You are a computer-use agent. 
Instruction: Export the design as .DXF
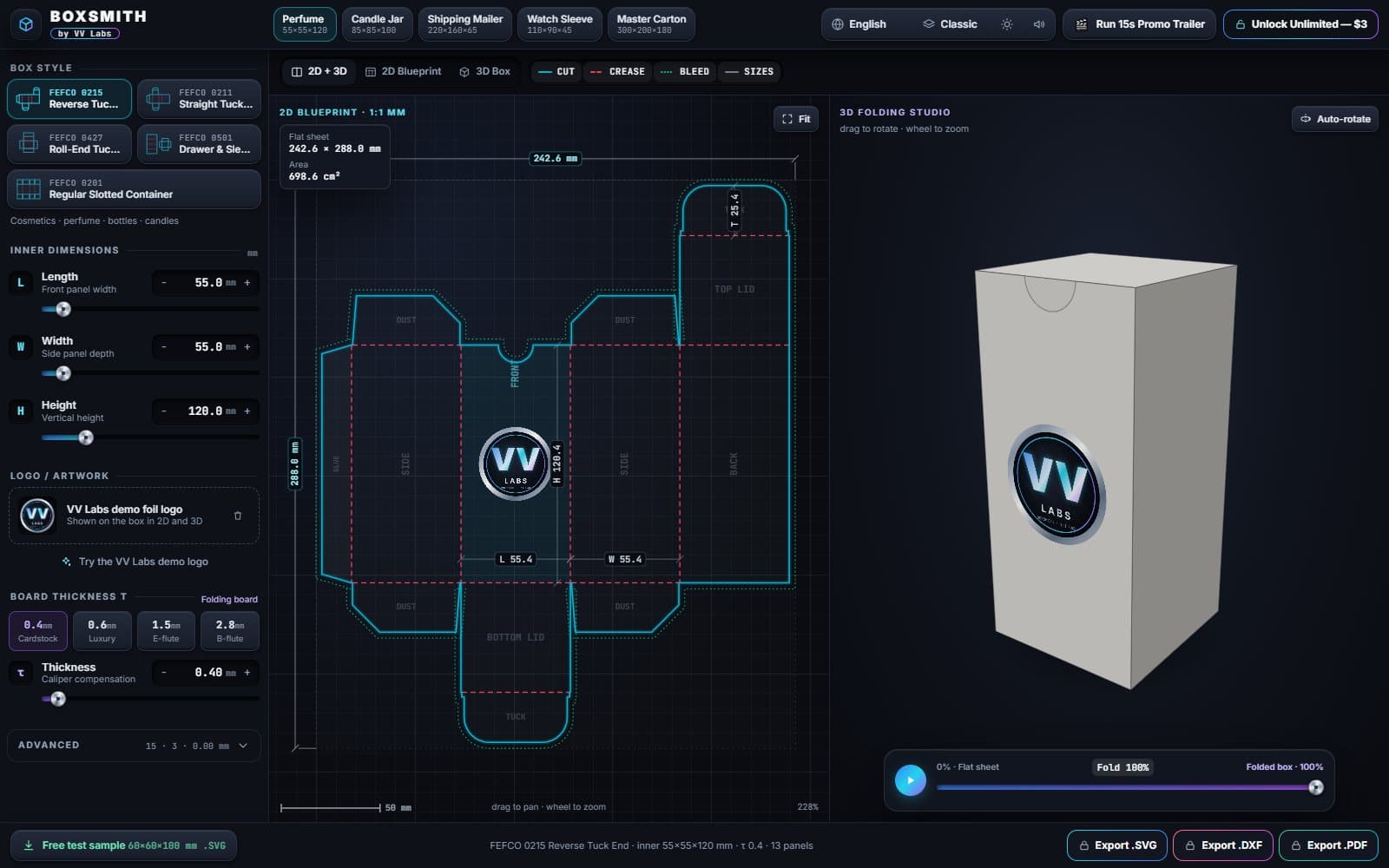tap(1223, 845)
